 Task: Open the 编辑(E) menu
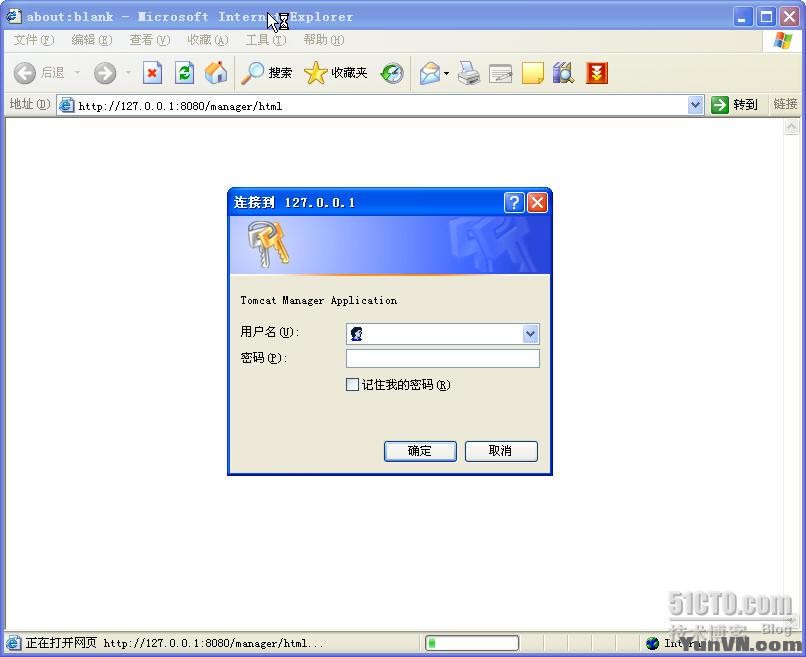[91, 40]
